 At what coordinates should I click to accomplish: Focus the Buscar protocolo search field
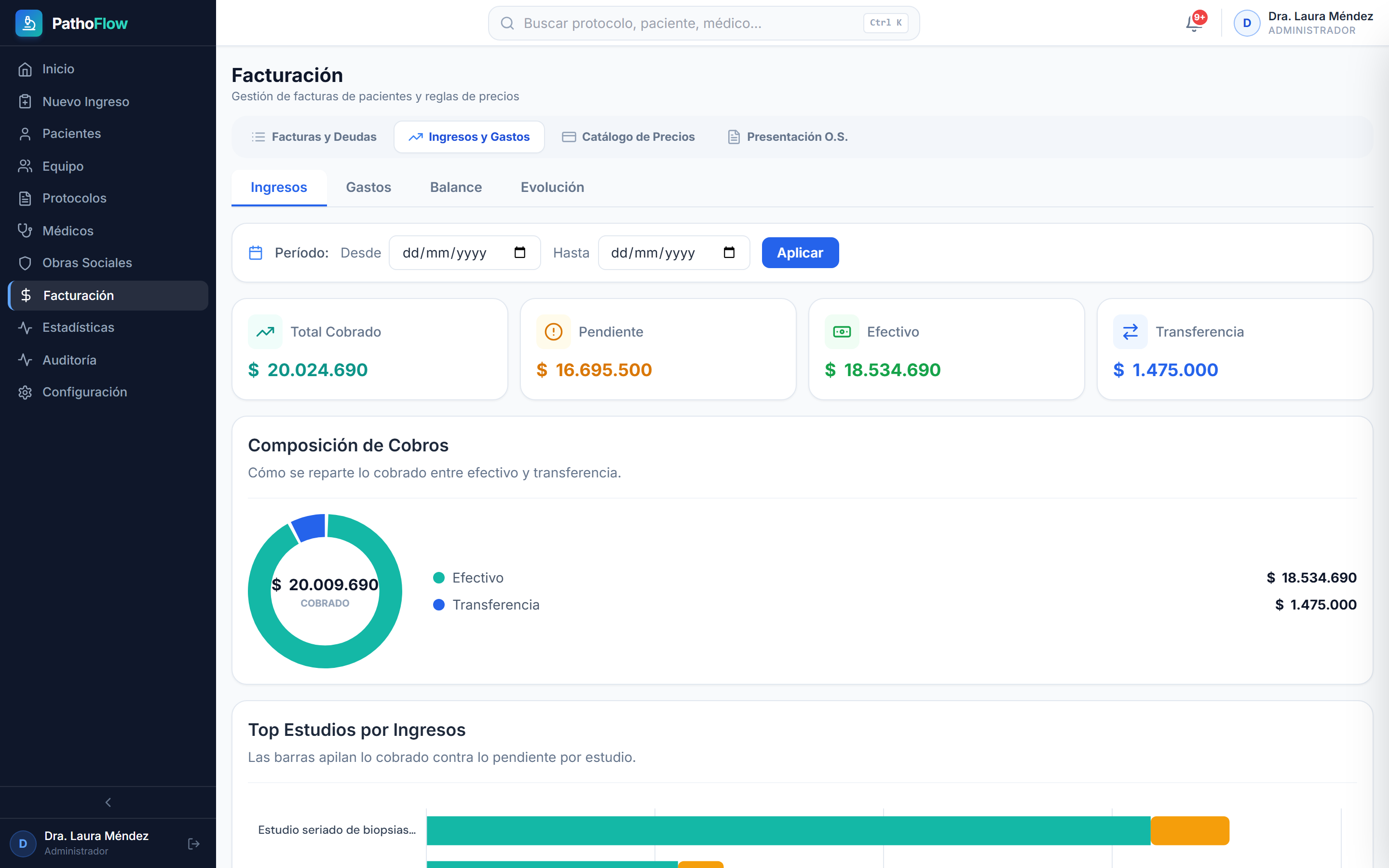[x=704, y=24]
